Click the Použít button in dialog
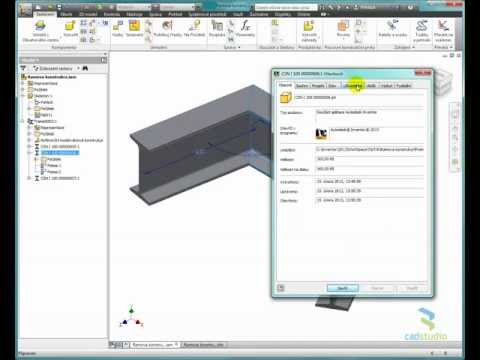Screen dimensions: 480x360 click(x=412, y=288)
